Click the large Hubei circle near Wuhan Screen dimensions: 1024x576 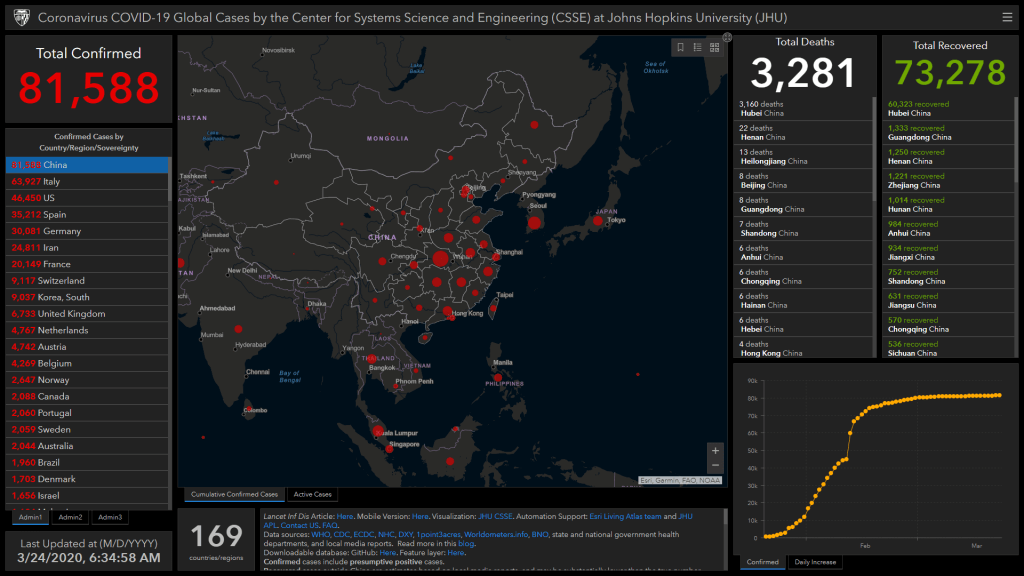point(440,259)
